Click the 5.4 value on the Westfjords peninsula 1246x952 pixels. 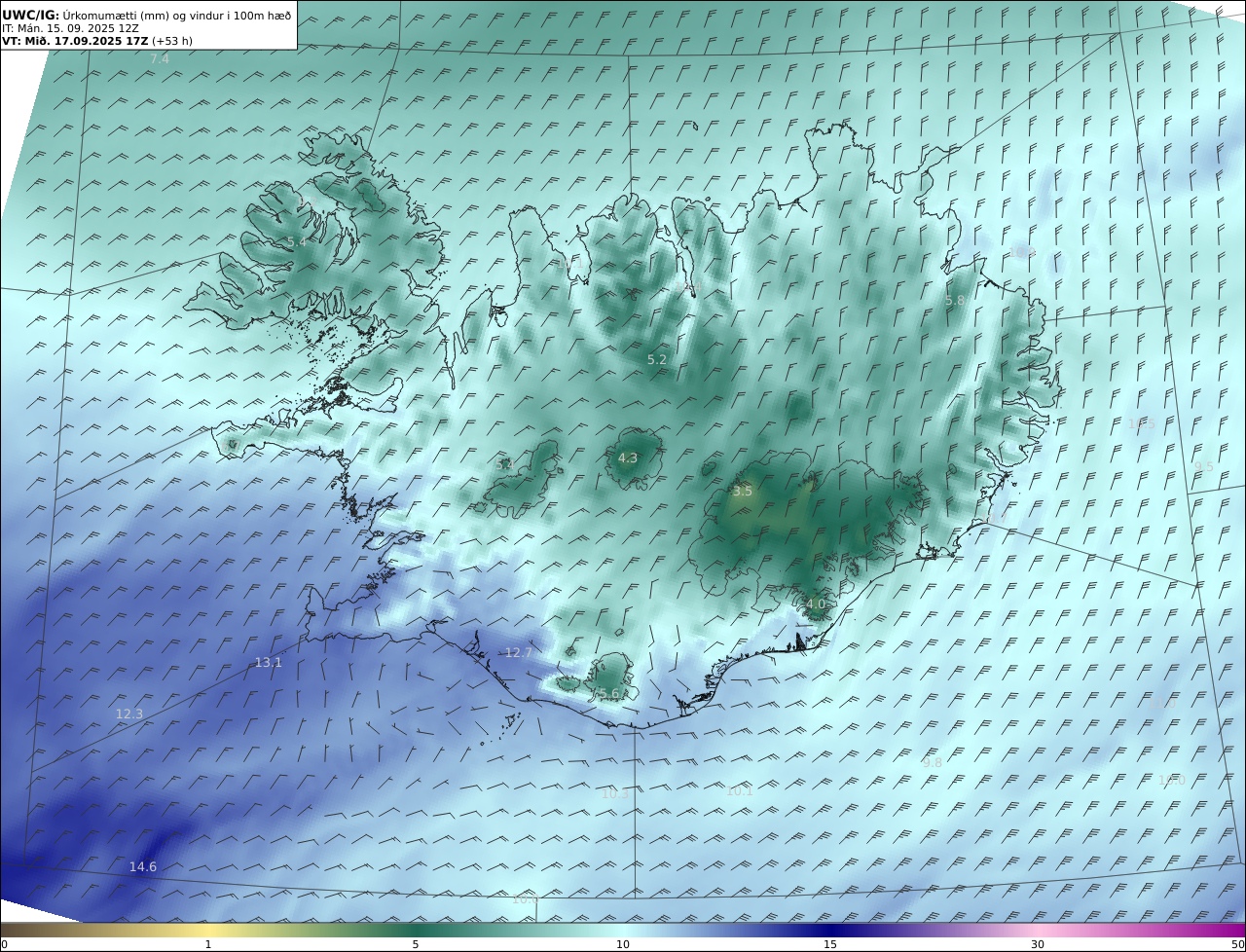[297, 241]
